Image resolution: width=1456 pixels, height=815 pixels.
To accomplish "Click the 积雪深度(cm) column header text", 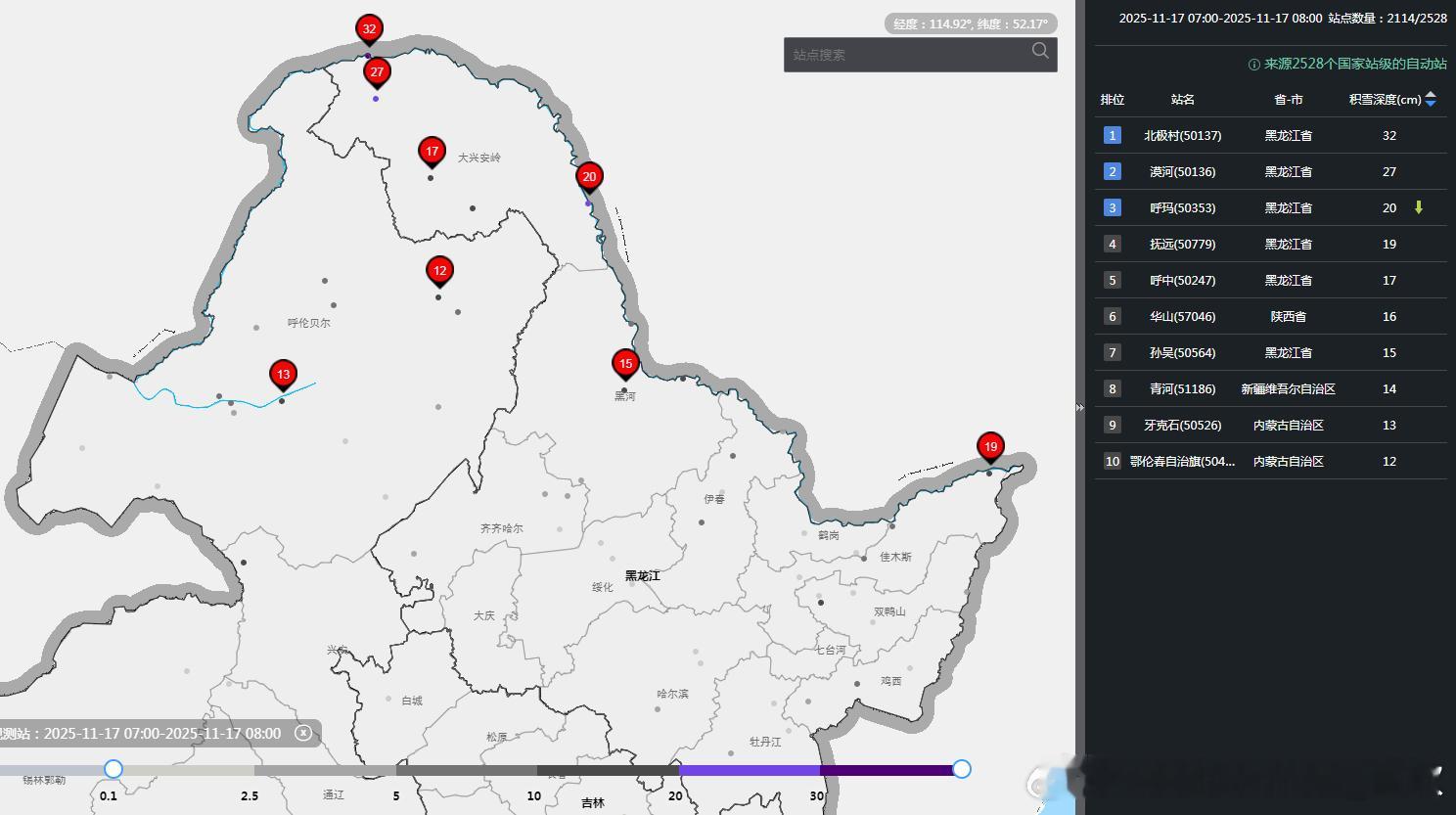I will click(1385, 100).
